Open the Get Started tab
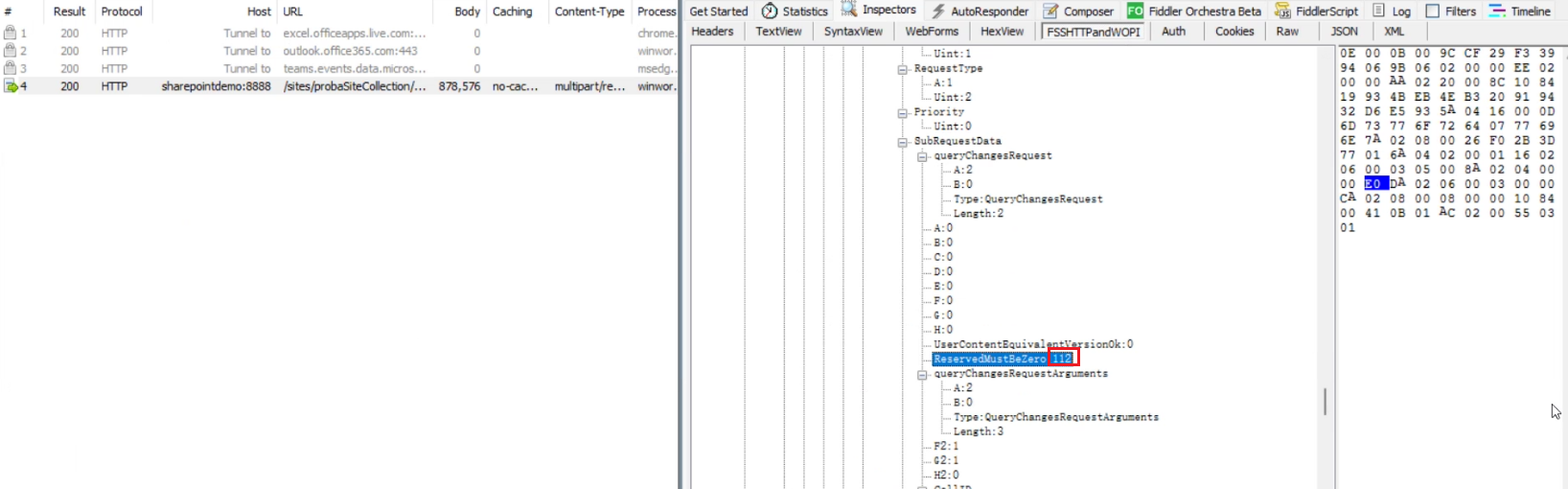Screen dimensions: 1568x489 719,12
